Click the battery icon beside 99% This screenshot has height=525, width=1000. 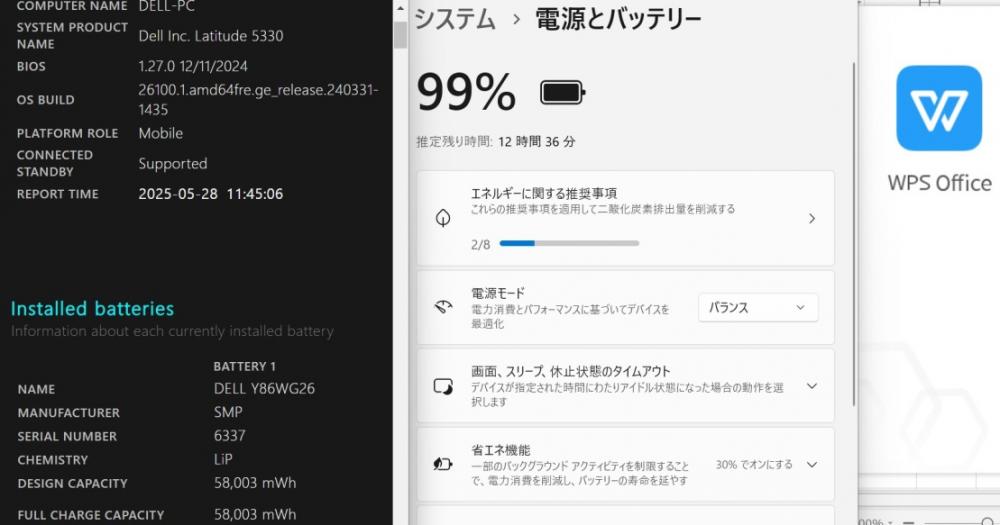coord(562,92)
